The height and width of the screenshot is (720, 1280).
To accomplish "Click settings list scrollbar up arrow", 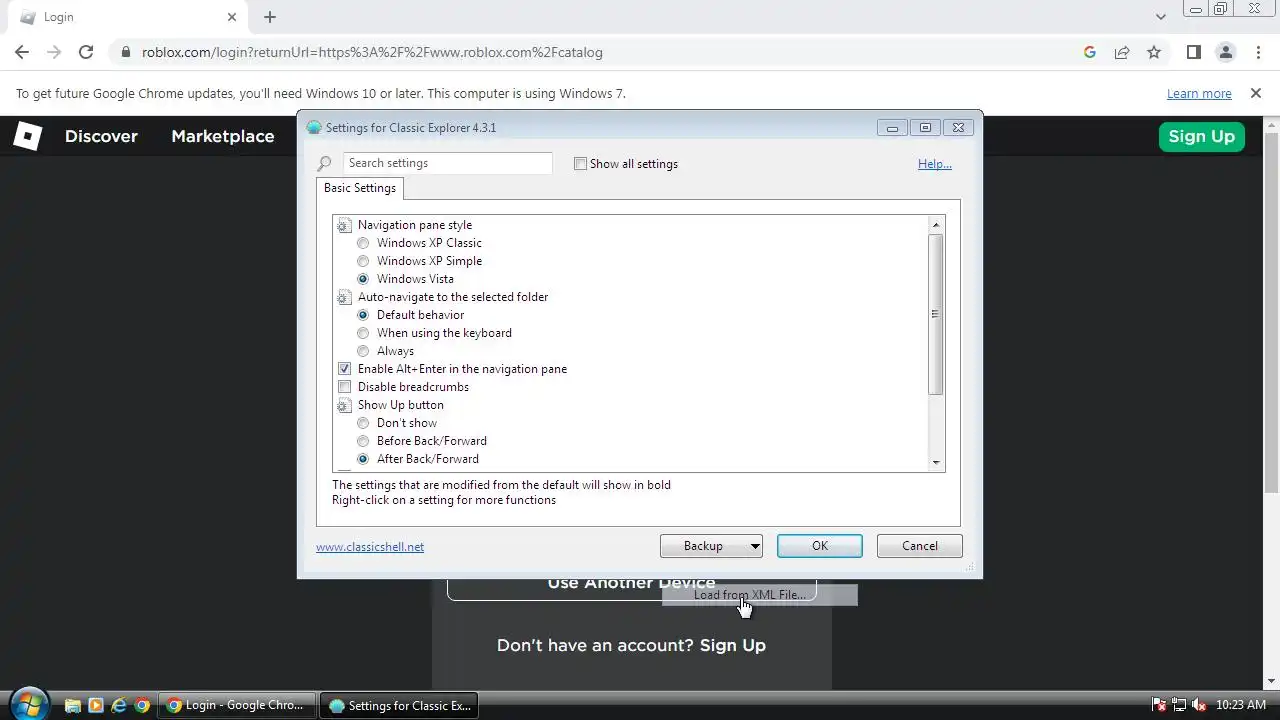I will coord(936,224).
